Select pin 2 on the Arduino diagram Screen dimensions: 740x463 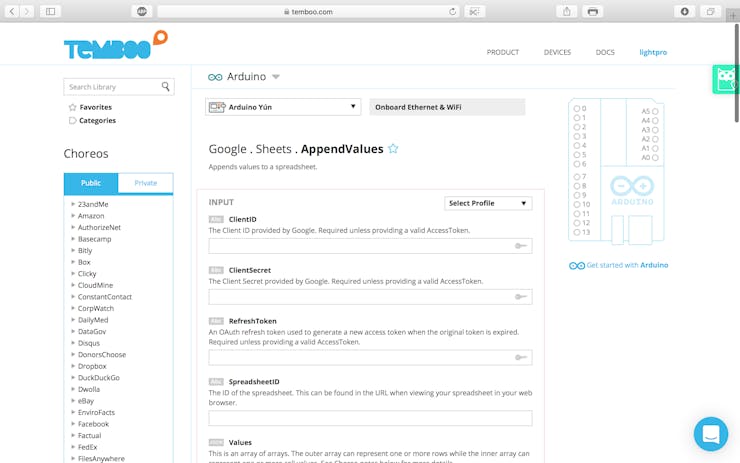pyautogui.click(x=577, y=127)
